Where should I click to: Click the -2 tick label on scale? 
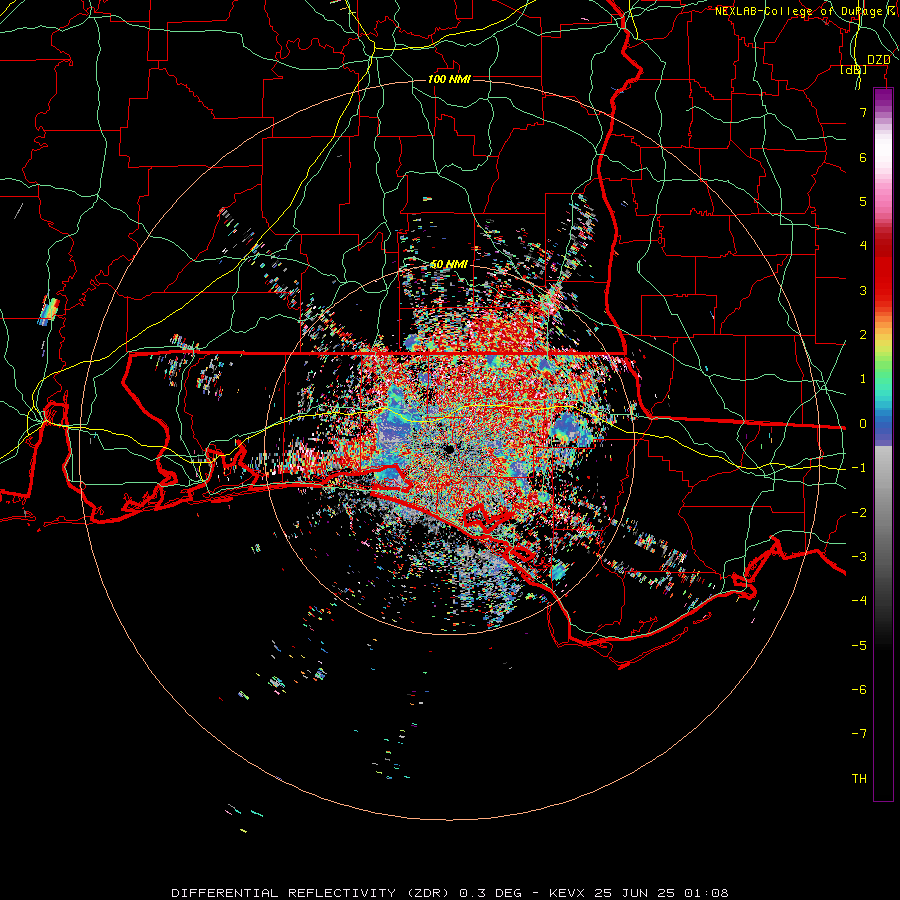(859, 513)
